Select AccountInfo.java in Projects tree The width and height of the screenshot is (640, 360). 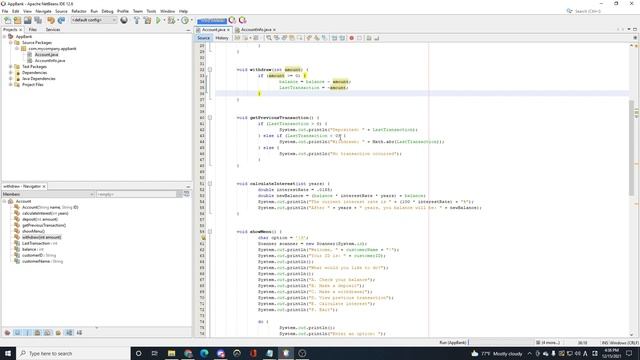(x=50, y=60)
